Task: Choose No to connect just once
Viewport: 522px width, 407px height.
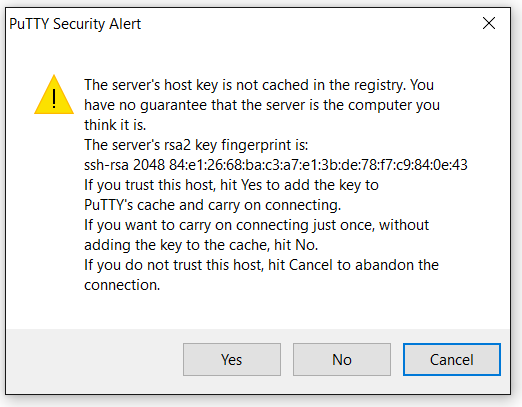Action: [342, 359]
